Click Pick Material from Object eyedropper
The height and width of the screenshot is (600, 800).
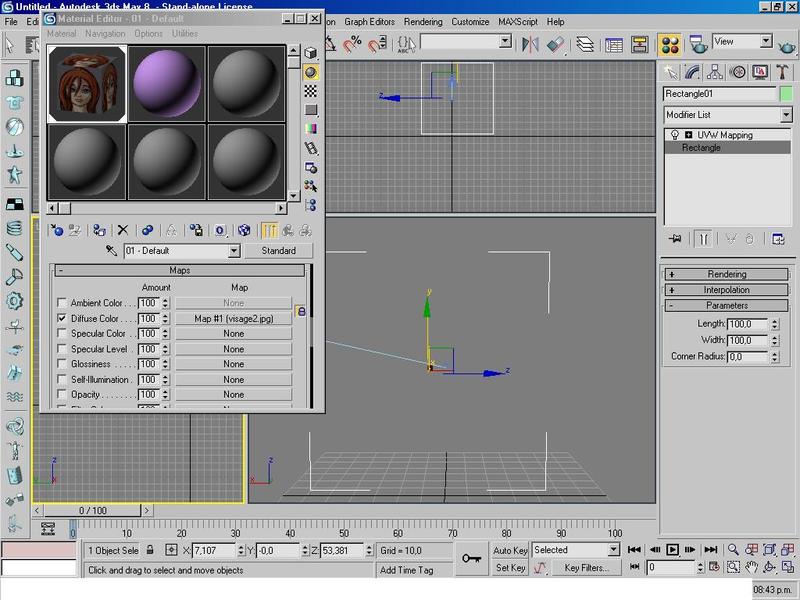pos(111,251)
